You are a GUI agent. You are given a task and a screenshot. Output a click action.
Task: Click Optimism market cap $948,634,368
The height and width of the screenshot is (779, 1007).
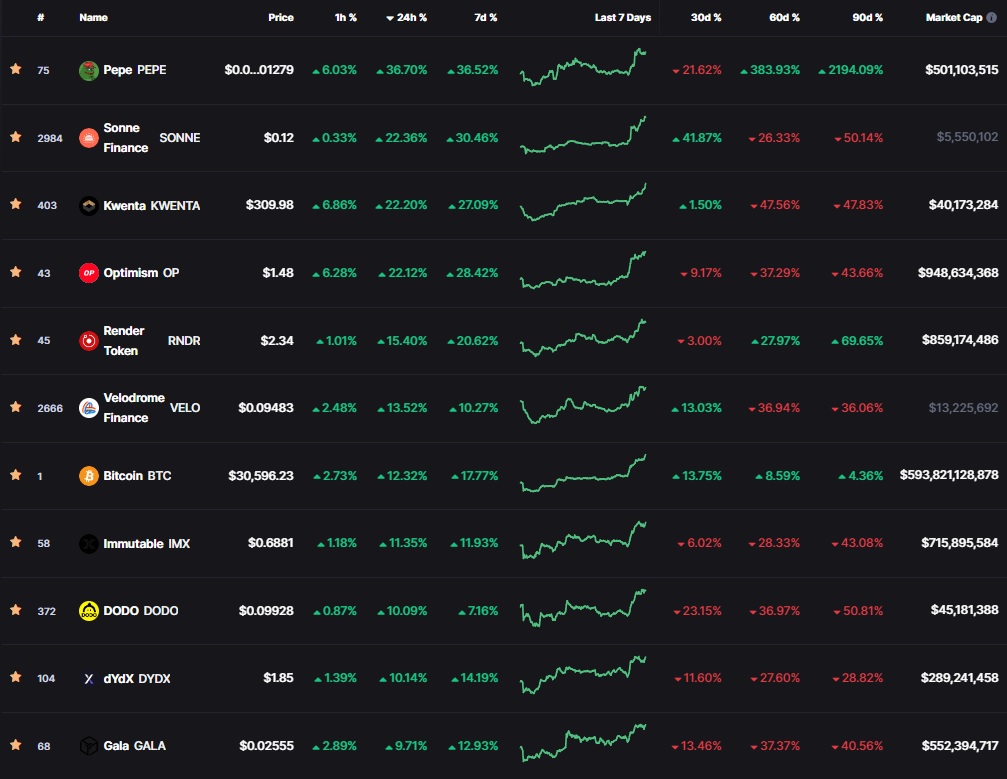(x=958, y=273)
